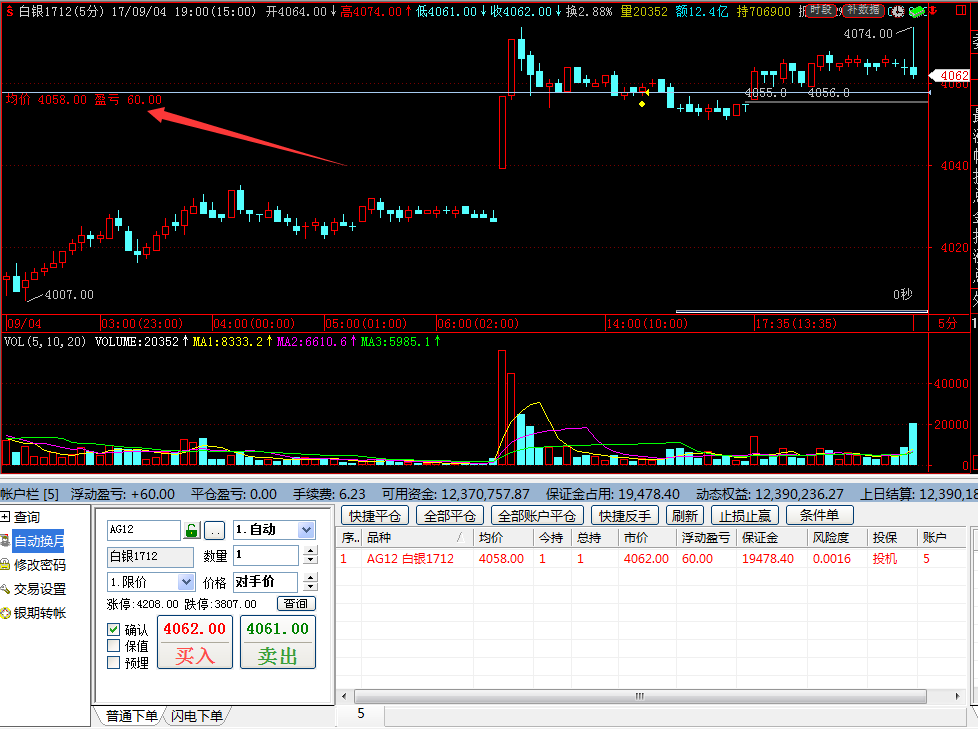Click the green unlock padlock icon
978x729 pixels.
191,531
